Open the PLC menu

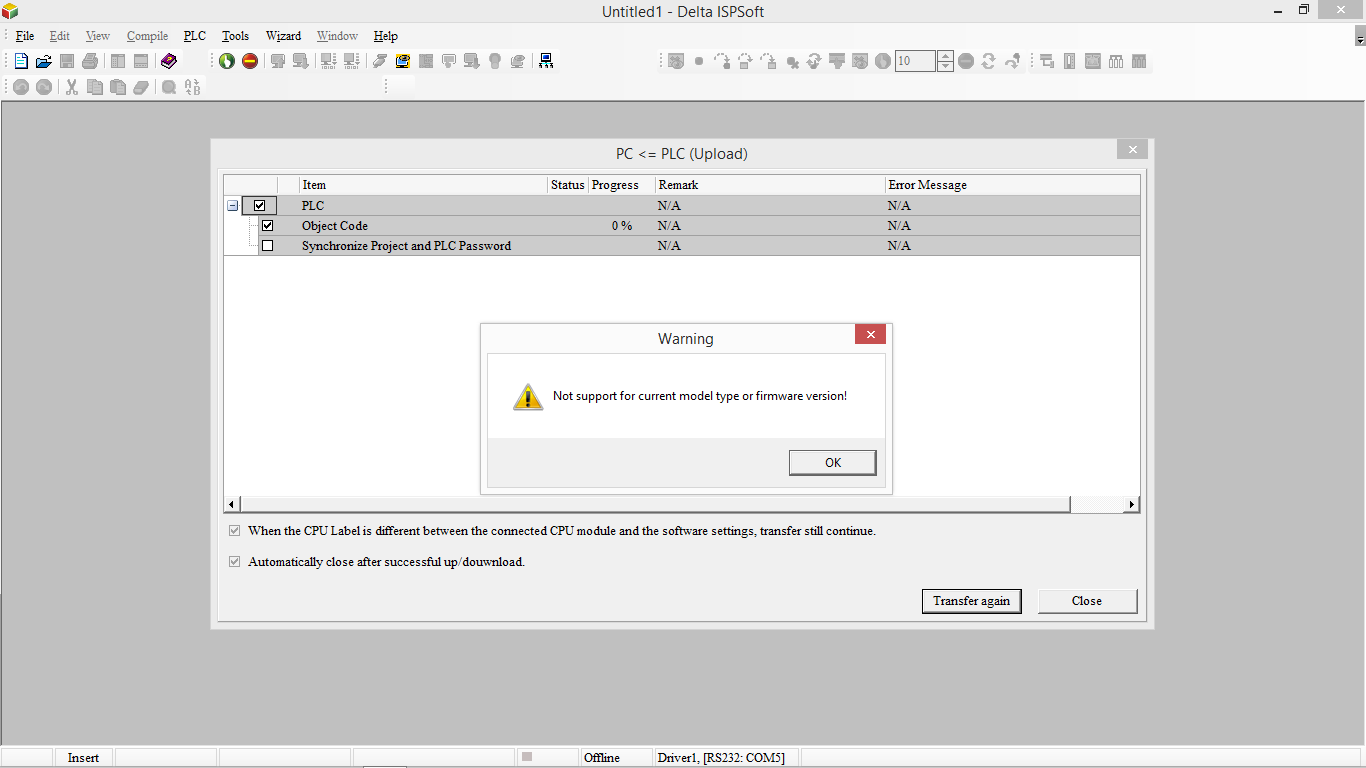tap(195, 36)
